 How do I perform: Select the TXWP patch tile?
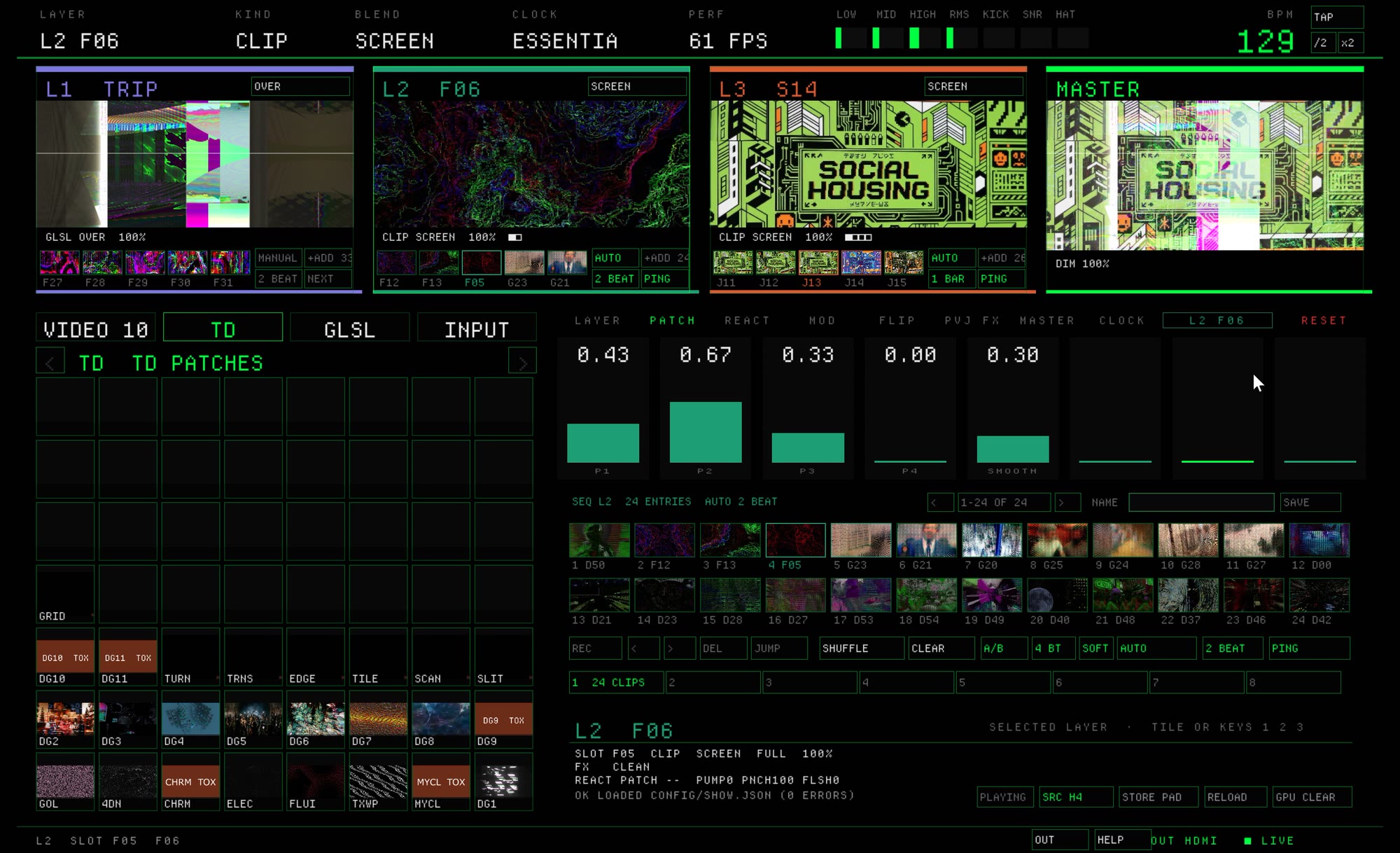point(378,782)
